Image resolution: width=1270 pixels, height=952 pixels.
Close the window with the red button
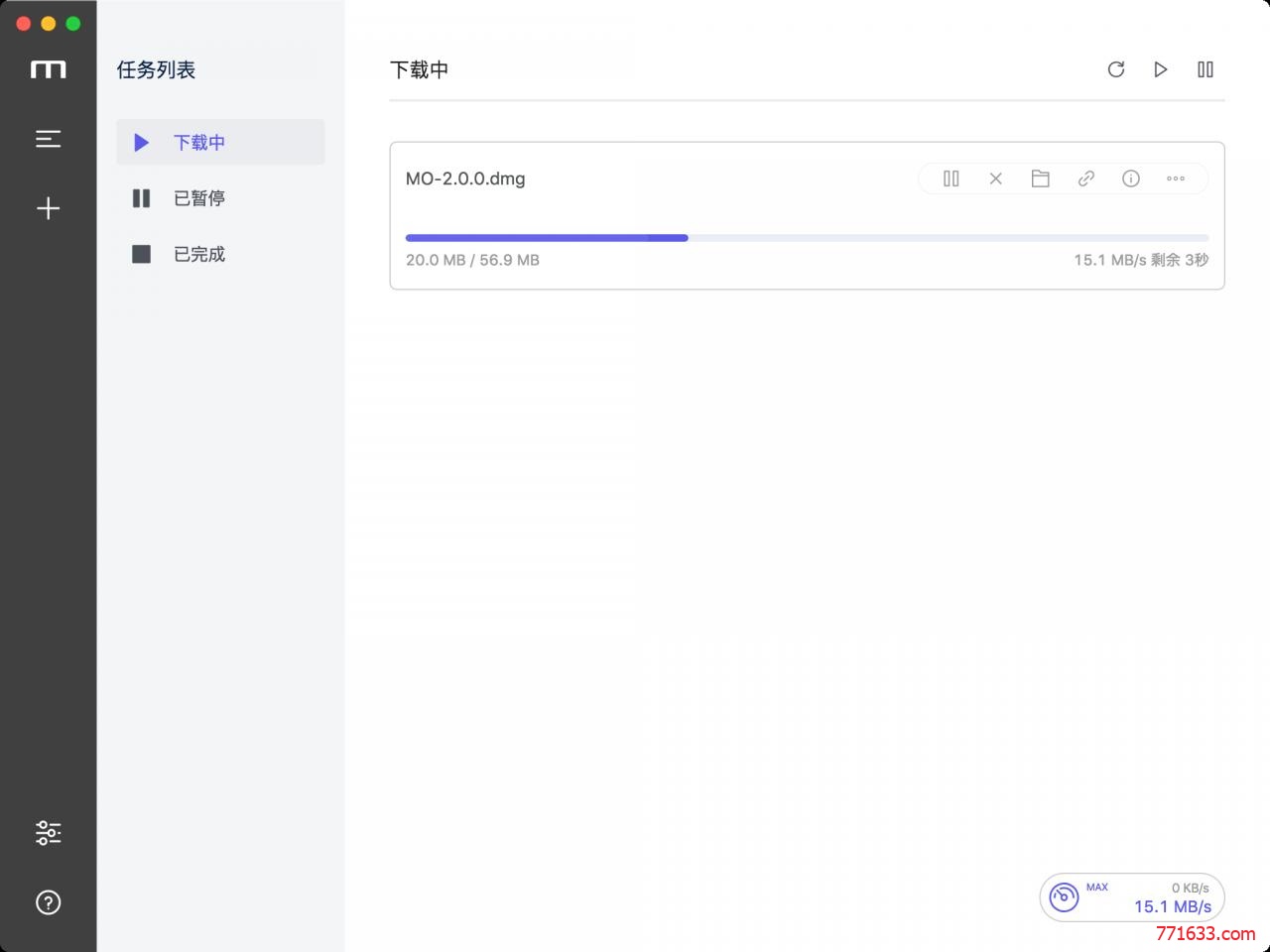pos(24,23)
